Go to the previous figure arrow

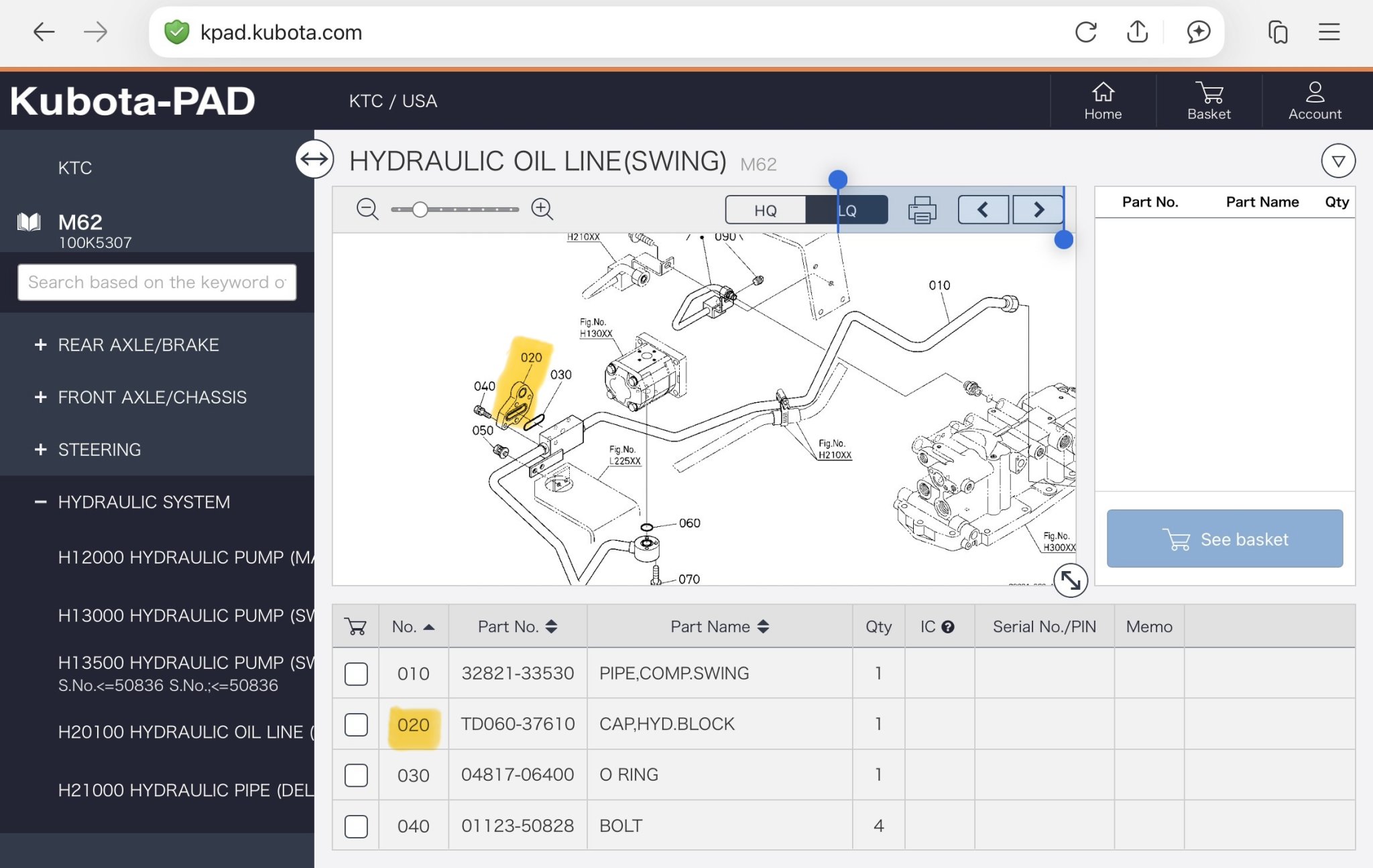pos(983,210)
